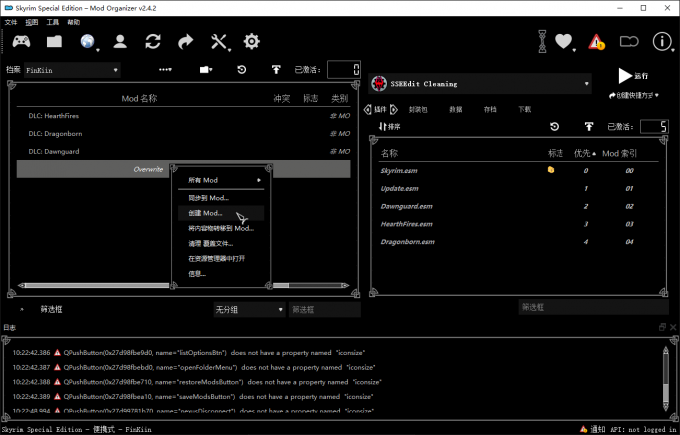Screen dimensions: 680x435
Task: Click the plugin list create backup icon
Action: (x=588, y=127)
